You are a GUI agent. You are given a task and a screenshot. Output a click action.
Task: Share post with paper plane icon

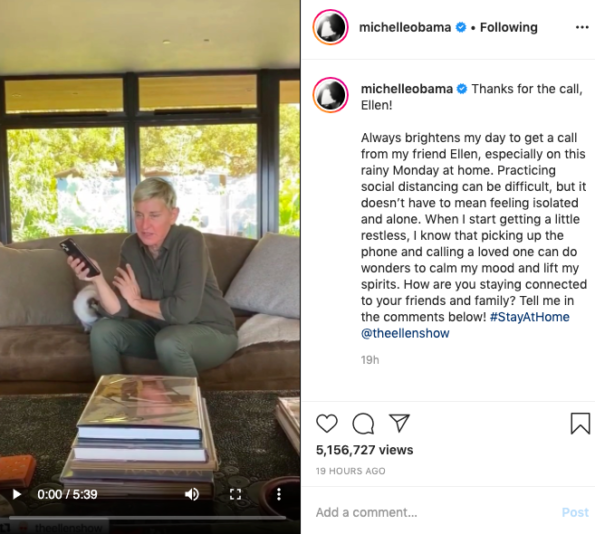[400, 422]
